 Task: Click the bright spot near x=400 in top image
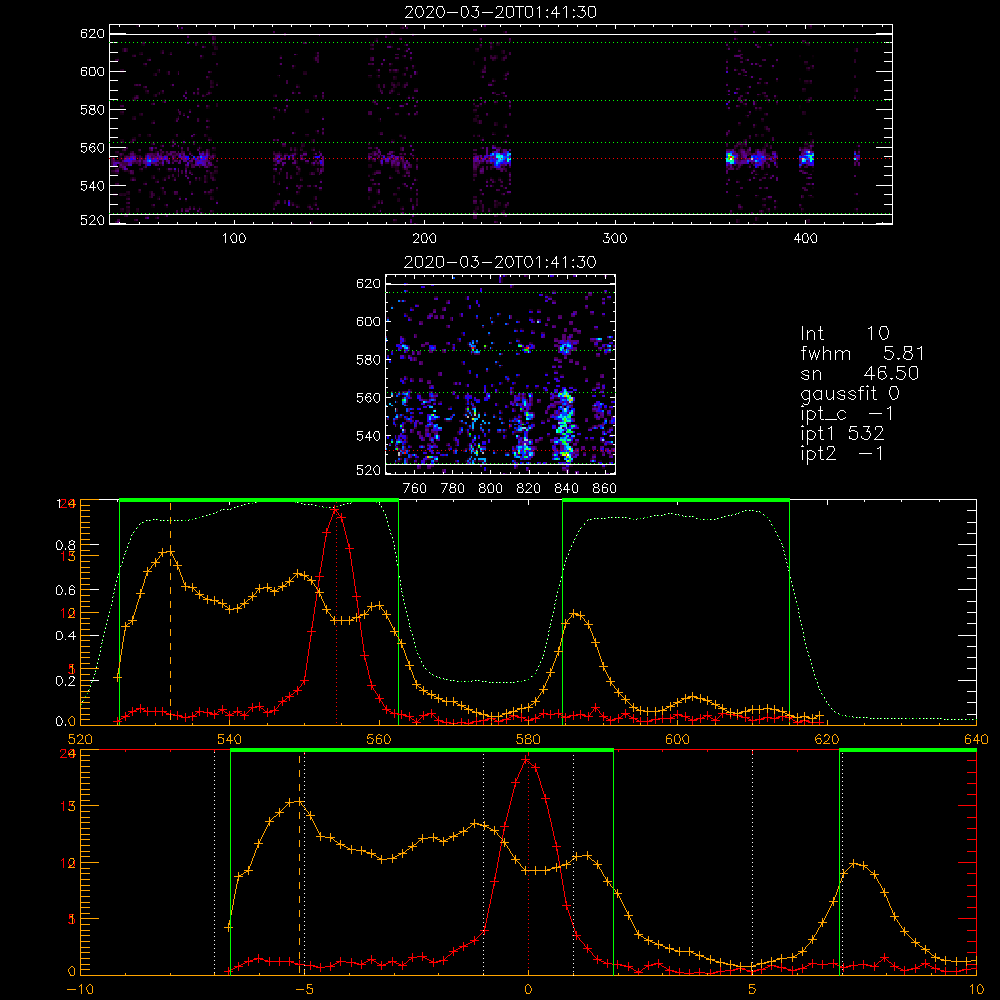coord(807,157)
